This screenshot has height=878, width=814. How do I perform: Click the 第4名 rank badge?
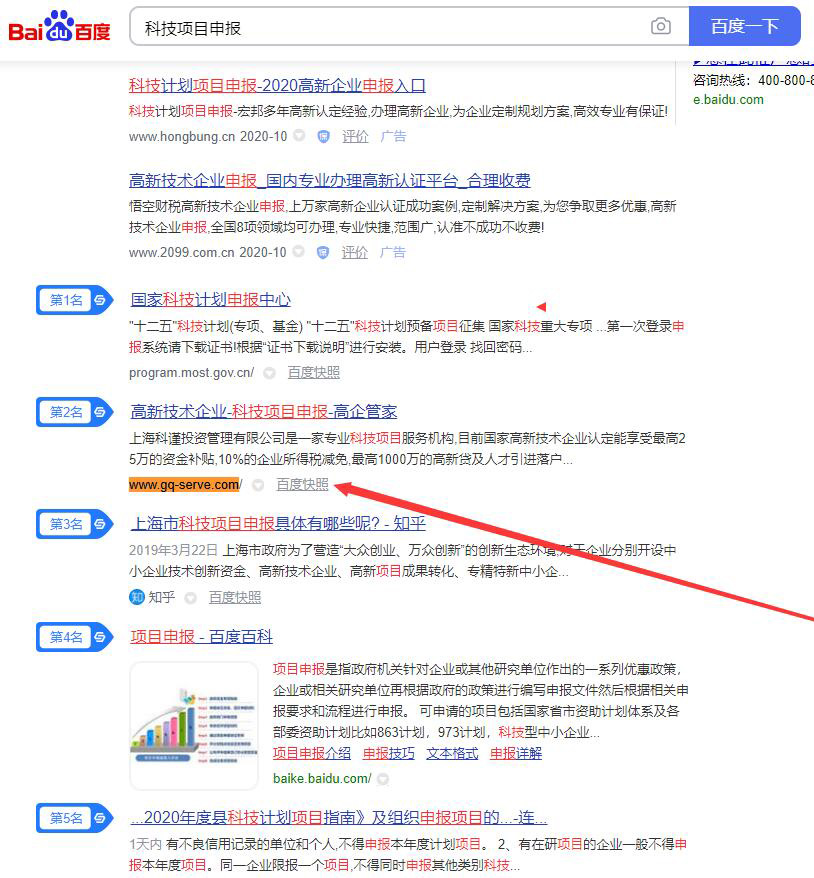[74, 637]
